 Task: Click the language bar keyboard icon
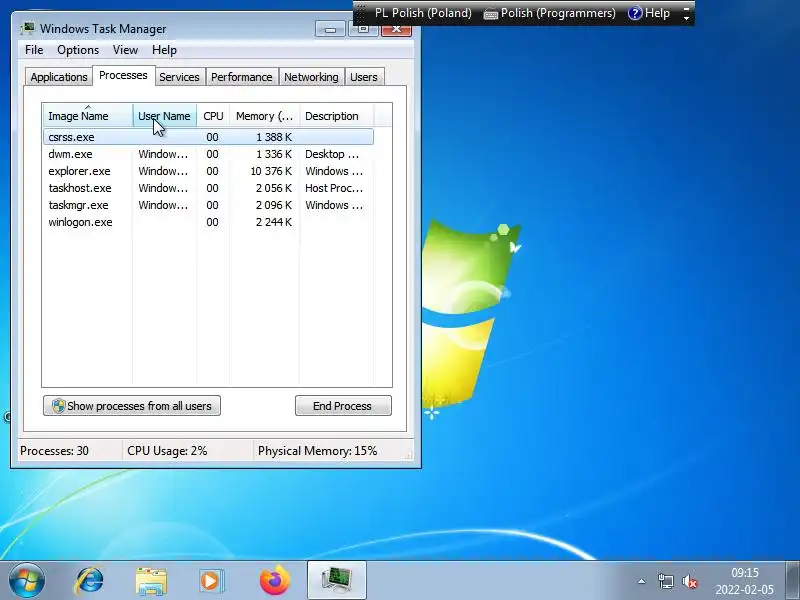point(490,14)
